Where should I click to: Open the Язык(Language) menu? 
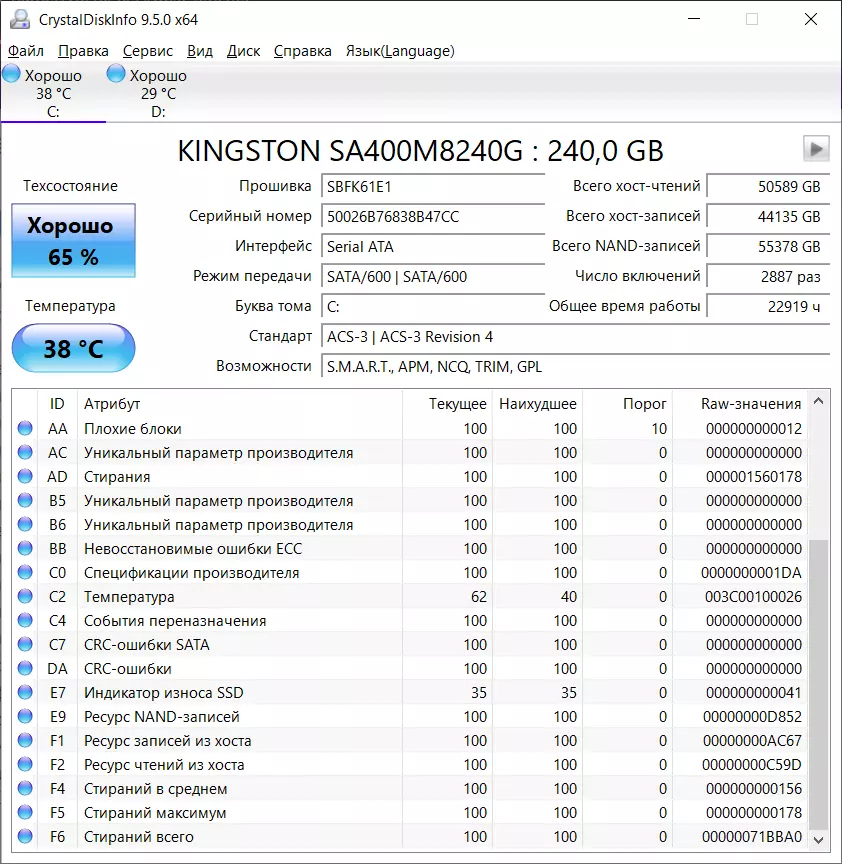point(399,51)
